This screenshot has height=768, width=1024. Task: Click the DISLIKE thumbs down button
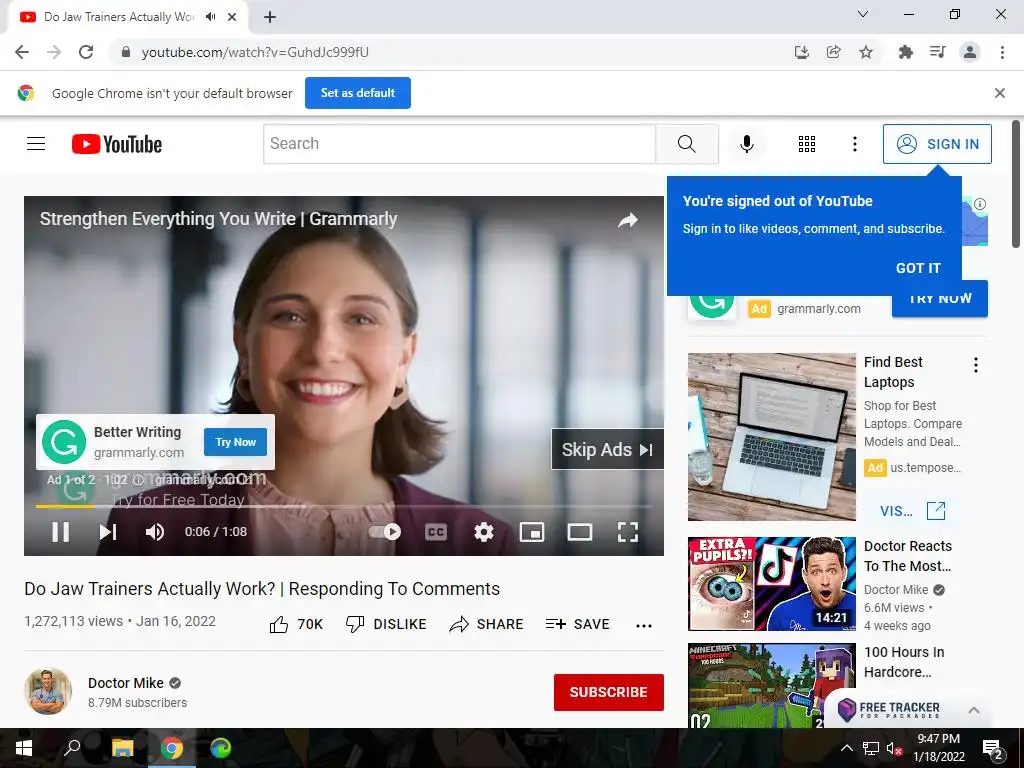tap(386, 624)
